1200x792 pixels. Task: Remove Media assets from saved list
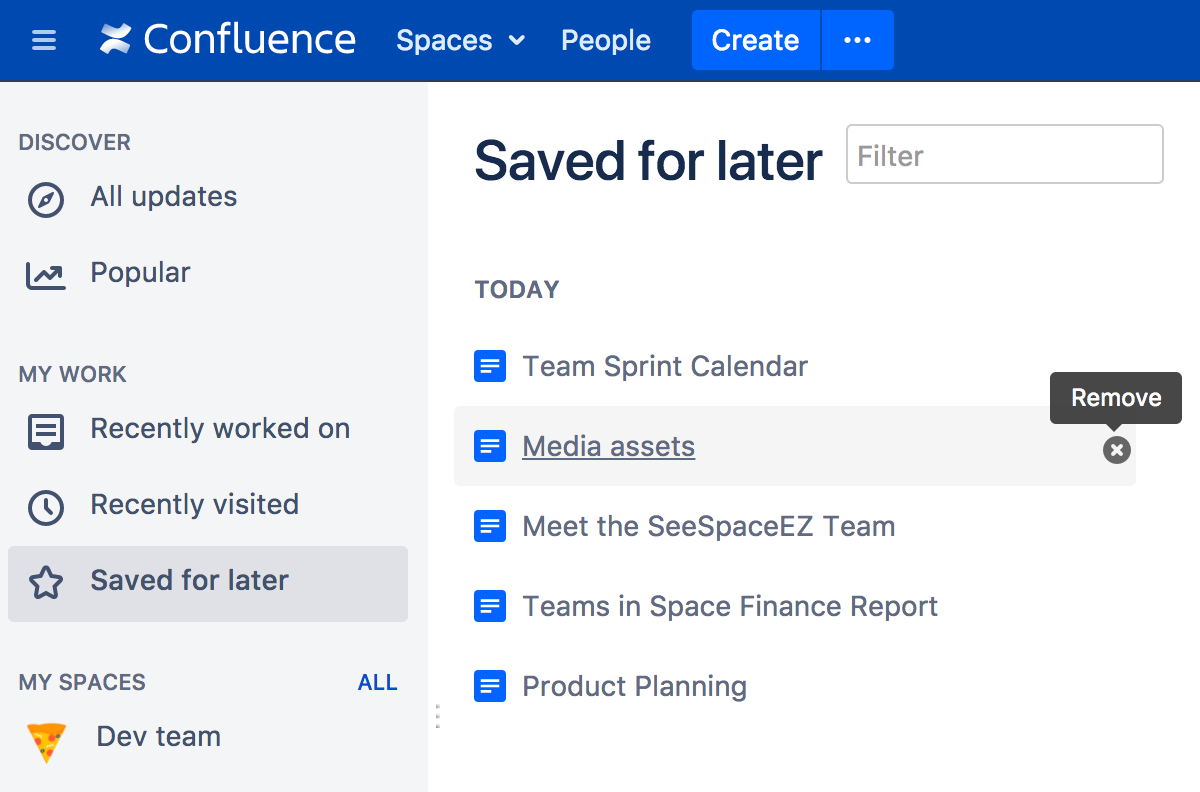[1116, 450]
